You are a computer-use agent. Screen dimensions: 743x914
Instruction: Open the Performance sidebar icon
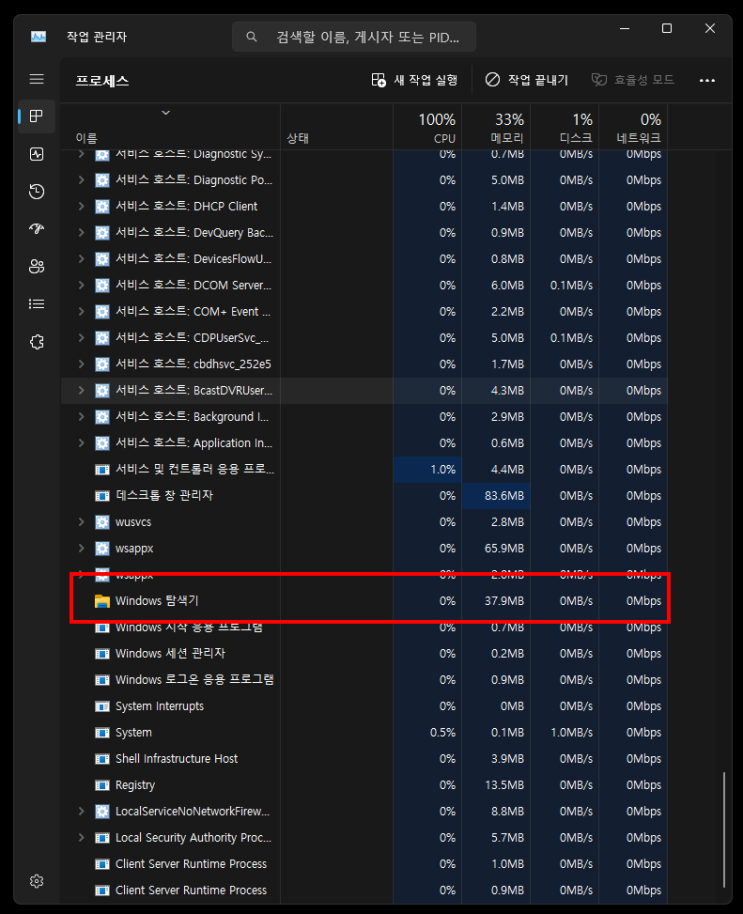37,154
